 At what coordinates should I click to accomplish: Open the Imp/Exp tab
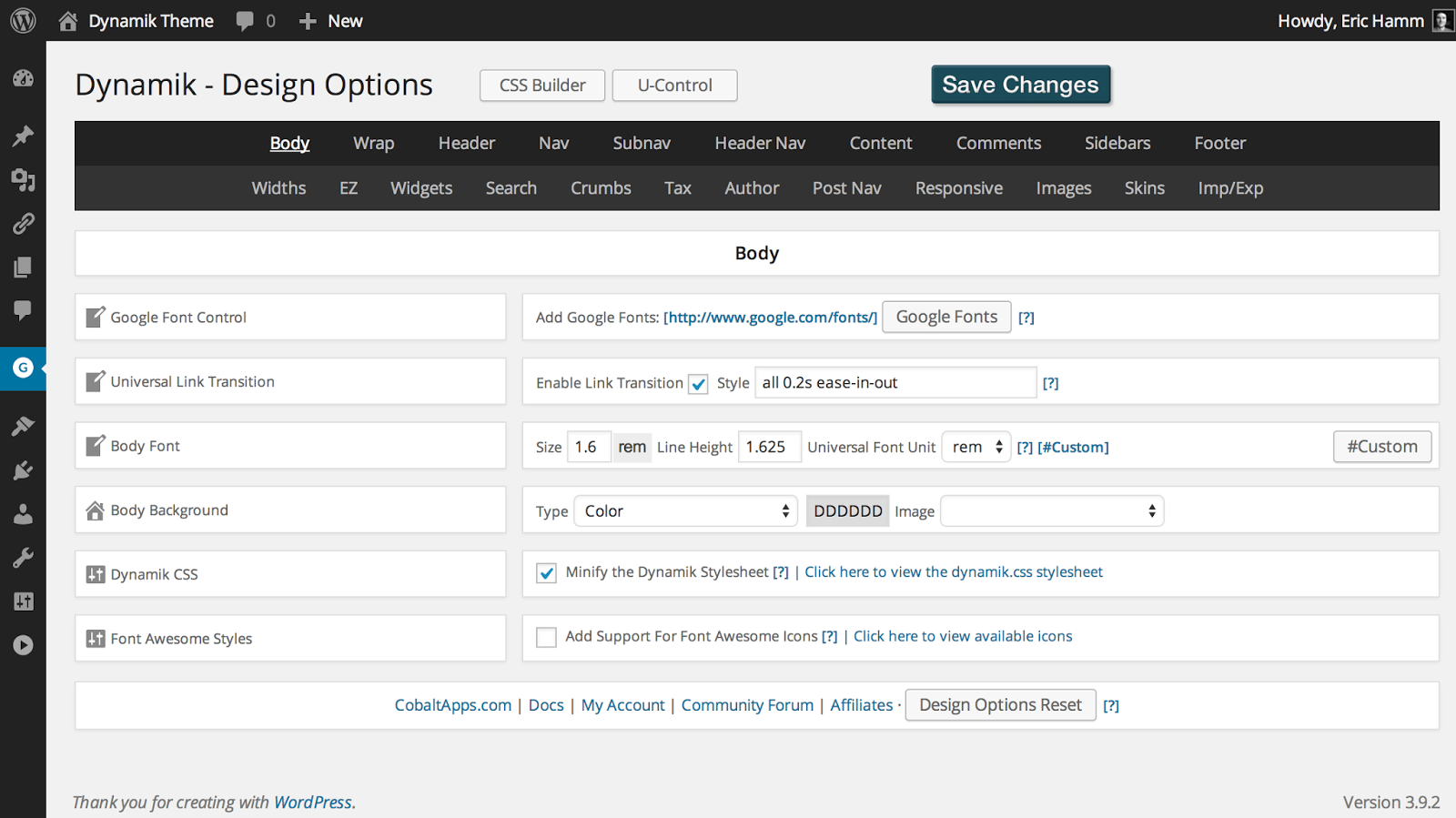click(x=1230, y=188)
